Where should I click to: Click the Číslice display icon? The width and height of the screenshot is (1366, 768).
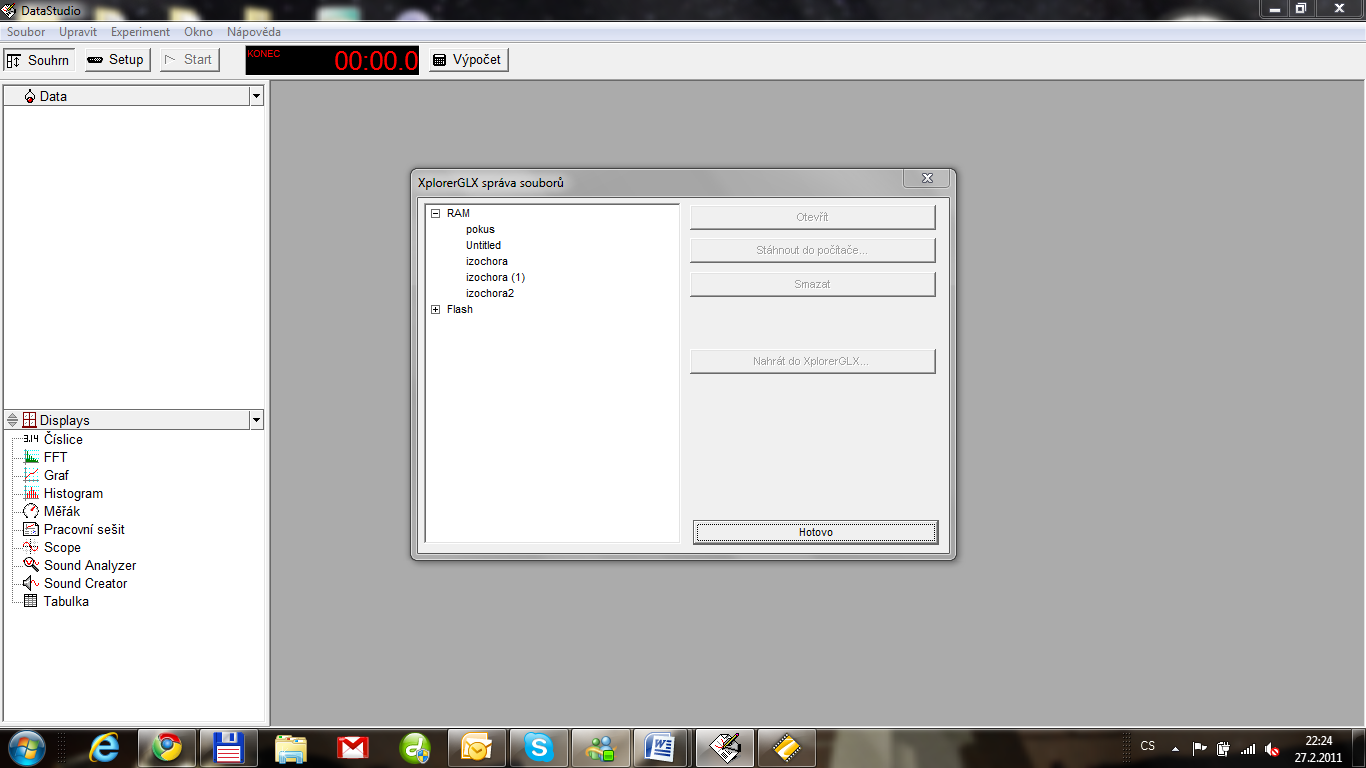click(x=31, y=439)
